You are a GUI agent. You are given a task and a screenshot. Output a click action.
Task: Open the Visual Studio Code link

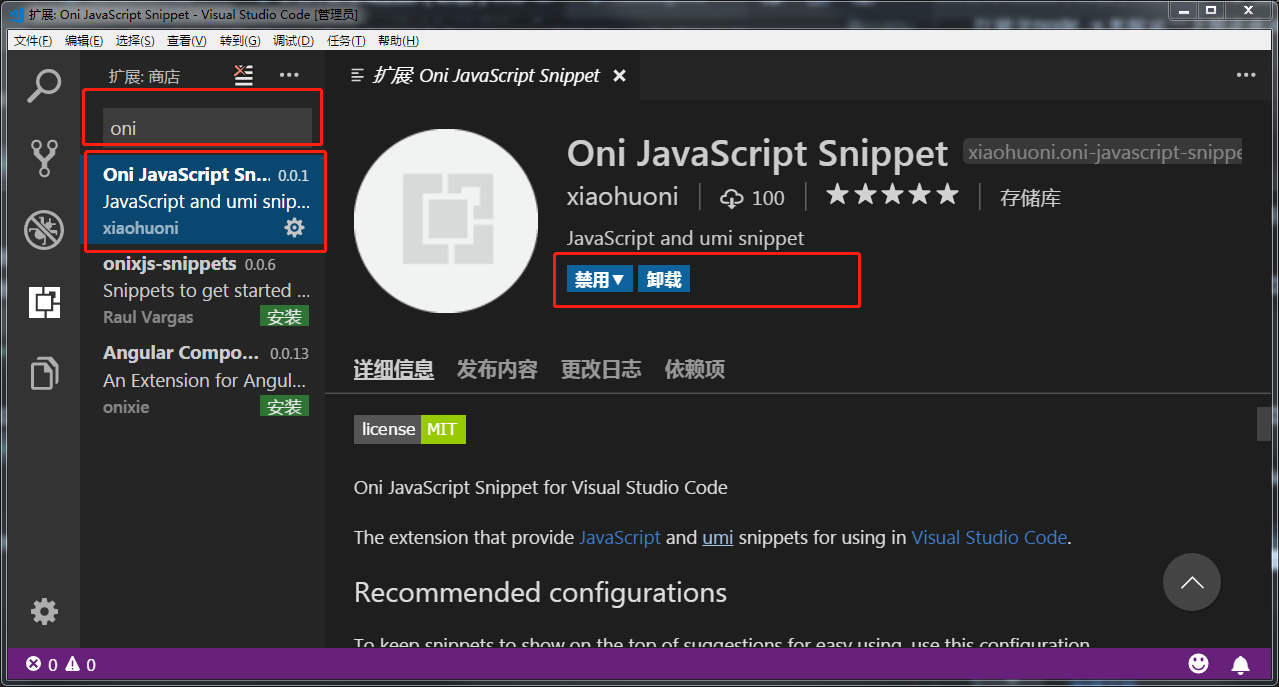point(989,537)
